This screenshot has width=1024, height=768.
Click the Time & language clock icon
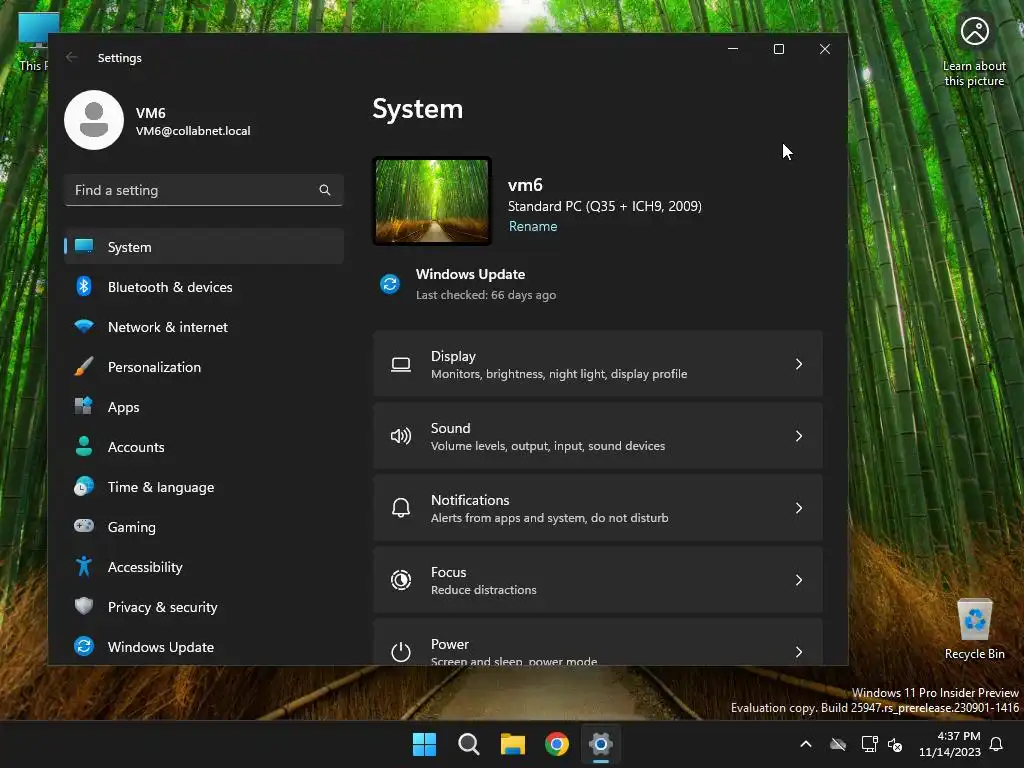(84, 487)
